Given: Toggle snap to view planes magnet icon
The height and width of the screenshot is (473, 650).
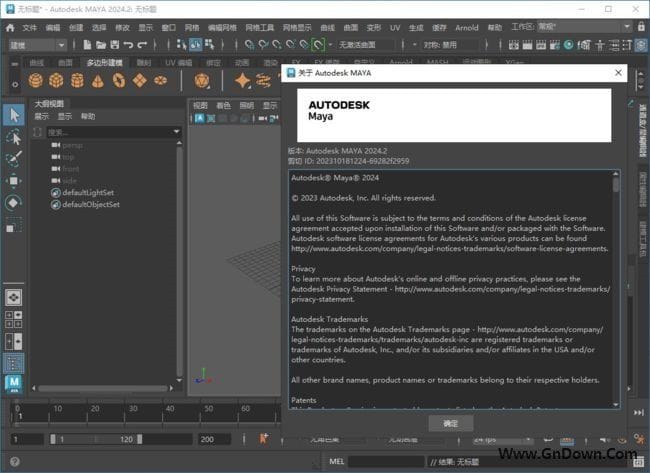Looking at the screenshot, I should [x=304, y=44].
